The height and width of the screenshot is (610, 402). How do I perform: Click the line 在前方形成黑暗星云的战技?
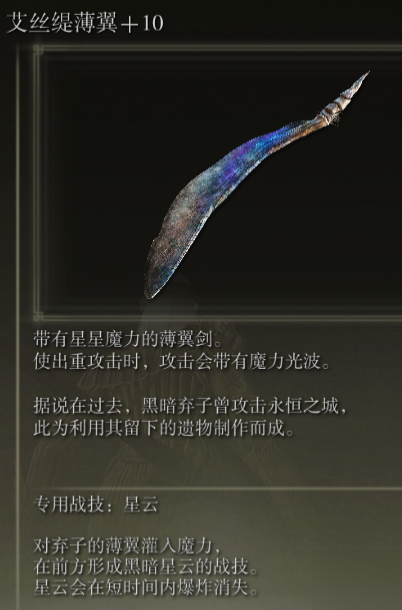146,567
